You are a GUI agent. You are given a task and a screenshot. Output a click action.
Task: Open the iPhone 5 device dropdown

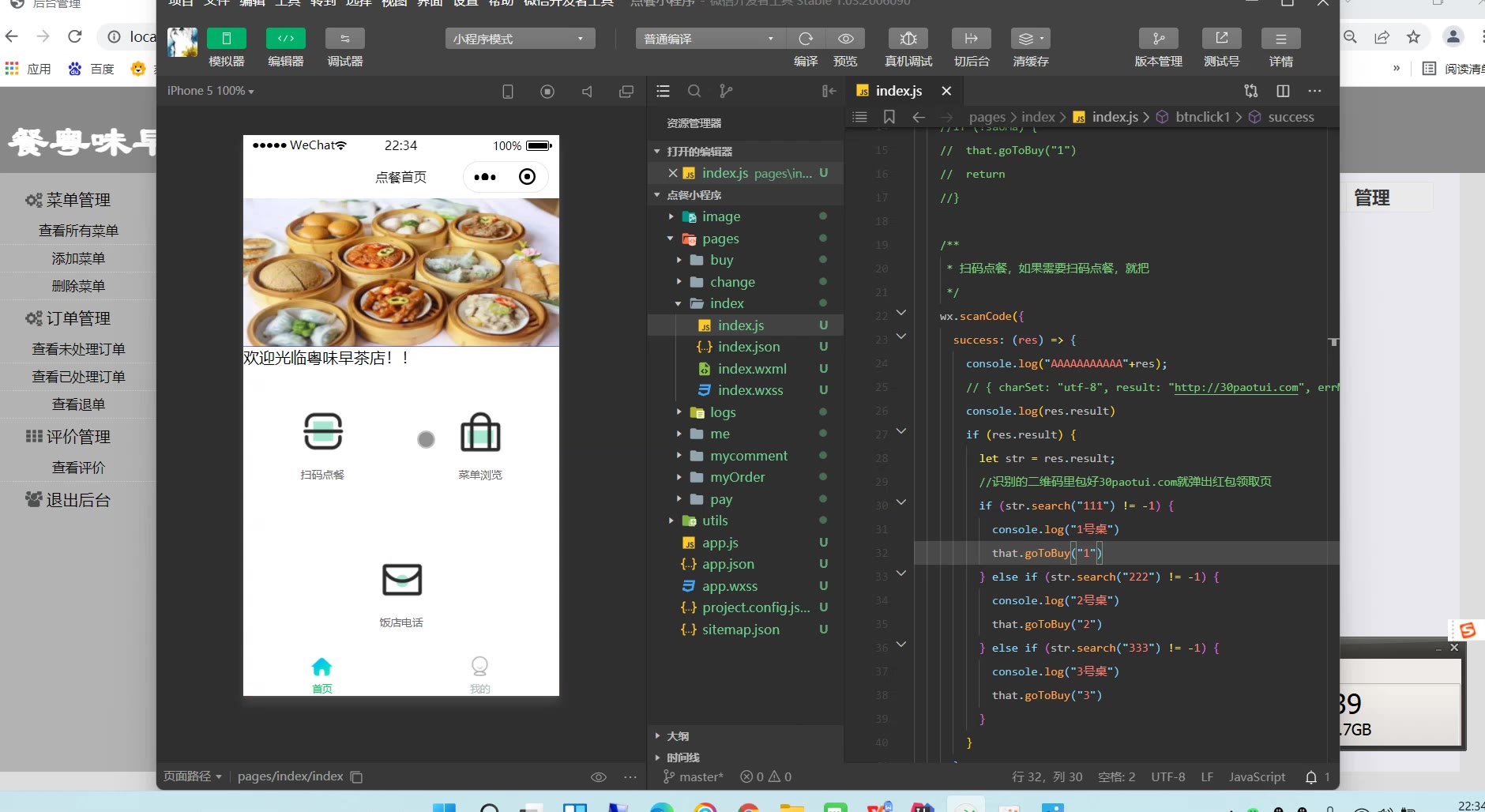point(210,92)
